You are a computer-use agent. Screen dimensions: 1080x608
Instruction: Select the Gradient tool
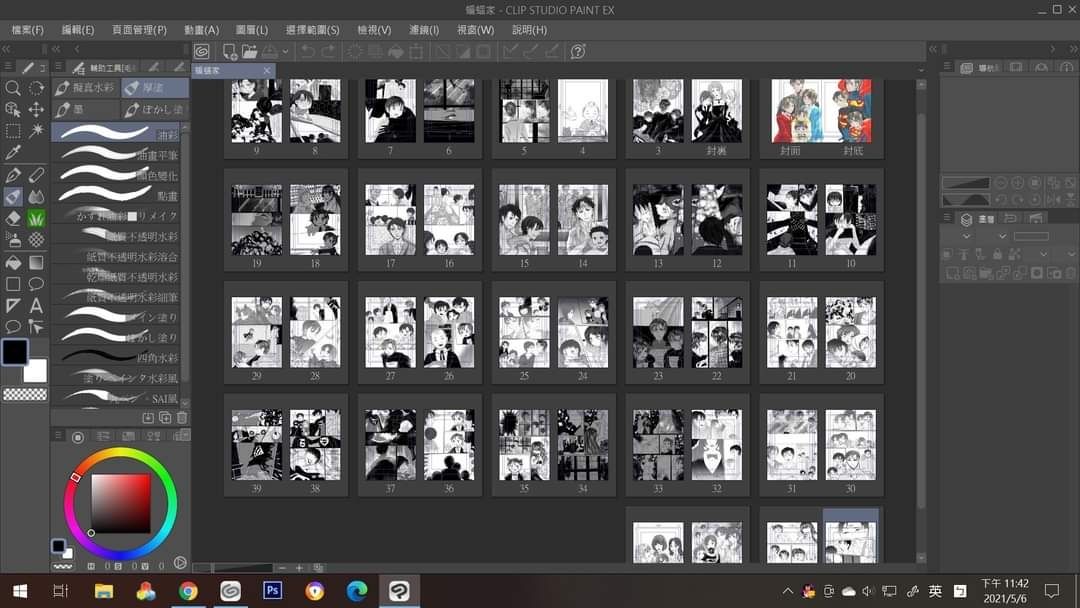click(x=36, y=262)
